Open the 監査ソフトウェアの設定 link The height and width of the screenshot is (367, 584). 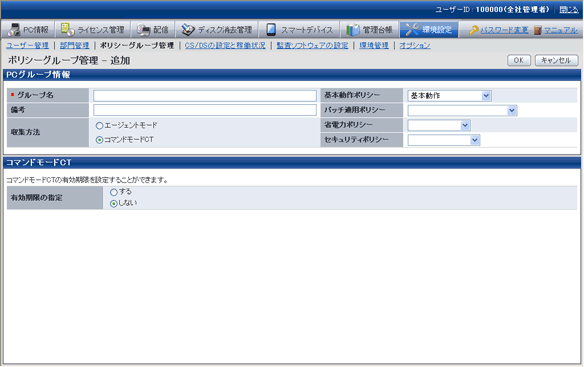(x=312, y=45)
